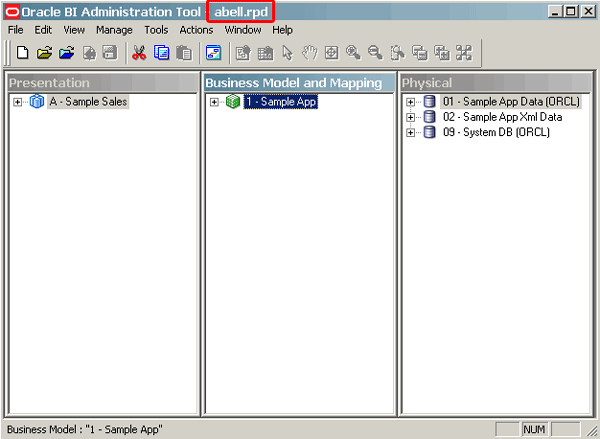Screen dimensions: 600x439
Task: Click the green business model icon
Action: (x=233, y=101)
